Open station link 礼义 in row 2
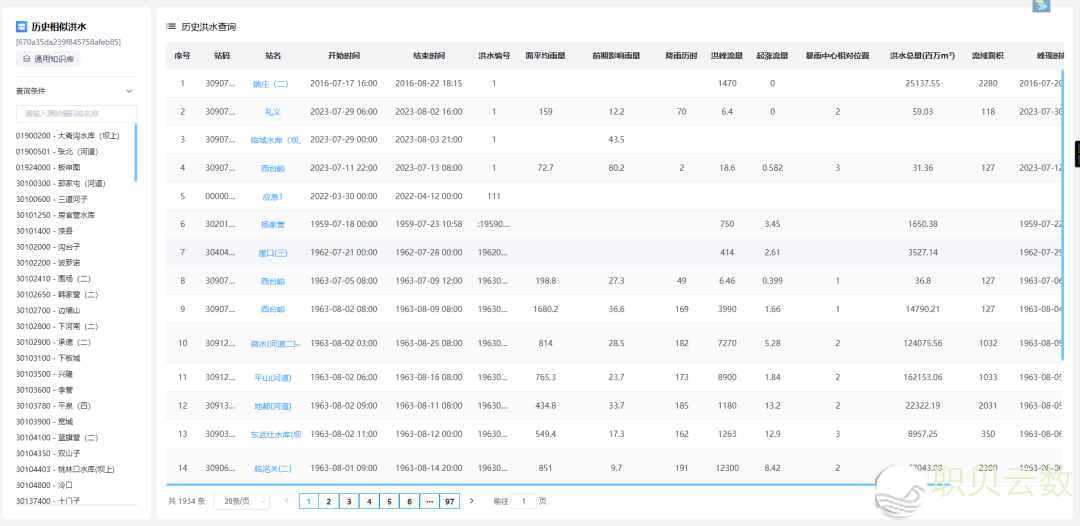 click(273, 112)
